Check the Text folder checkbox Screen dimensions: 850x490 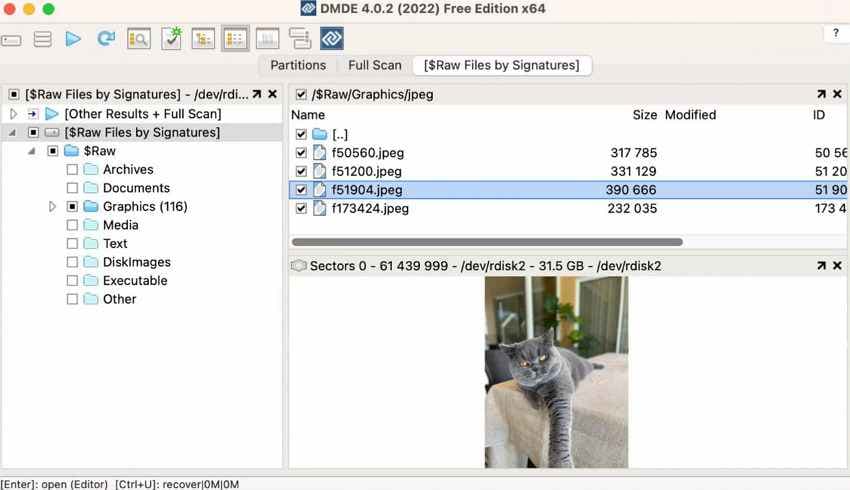[72, 243]
